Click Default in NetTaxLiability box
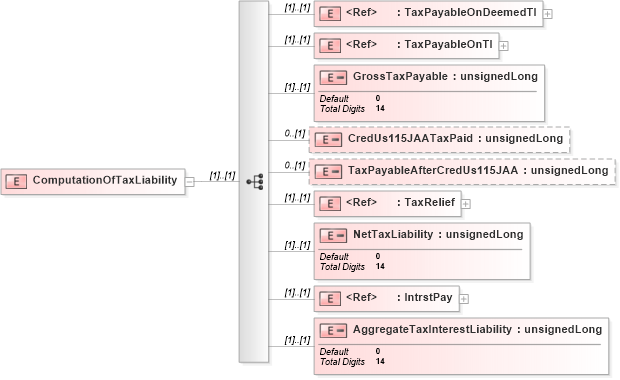Viewport: 620px width, 380px height. [x=334, y=257]
